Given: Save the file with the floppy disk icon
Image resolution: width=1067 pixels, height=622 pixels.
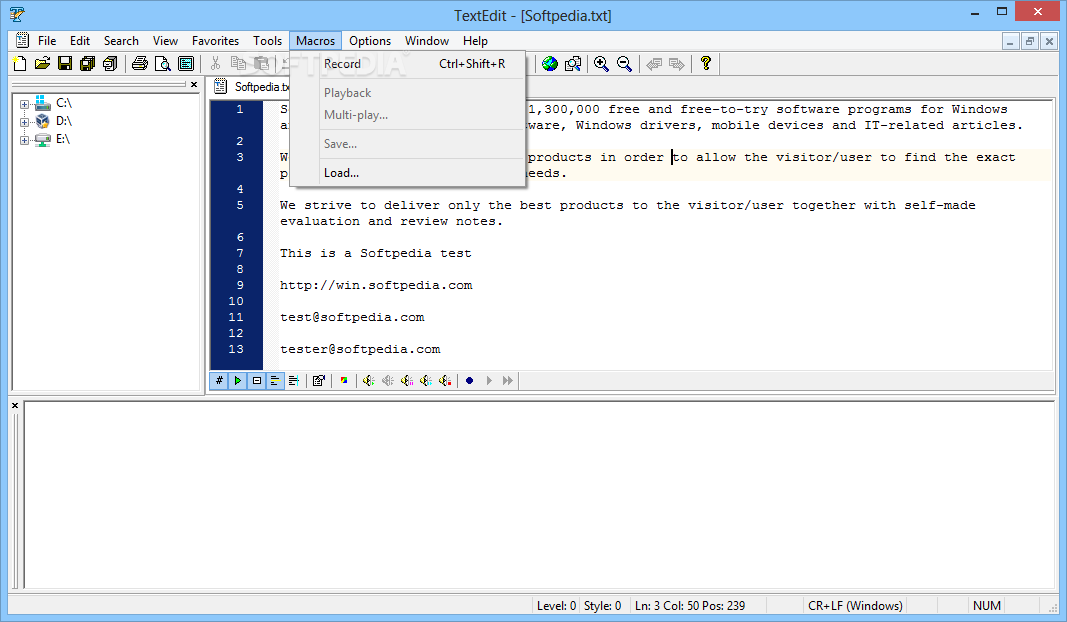Looking at the screenshot, I should [65, 64].
